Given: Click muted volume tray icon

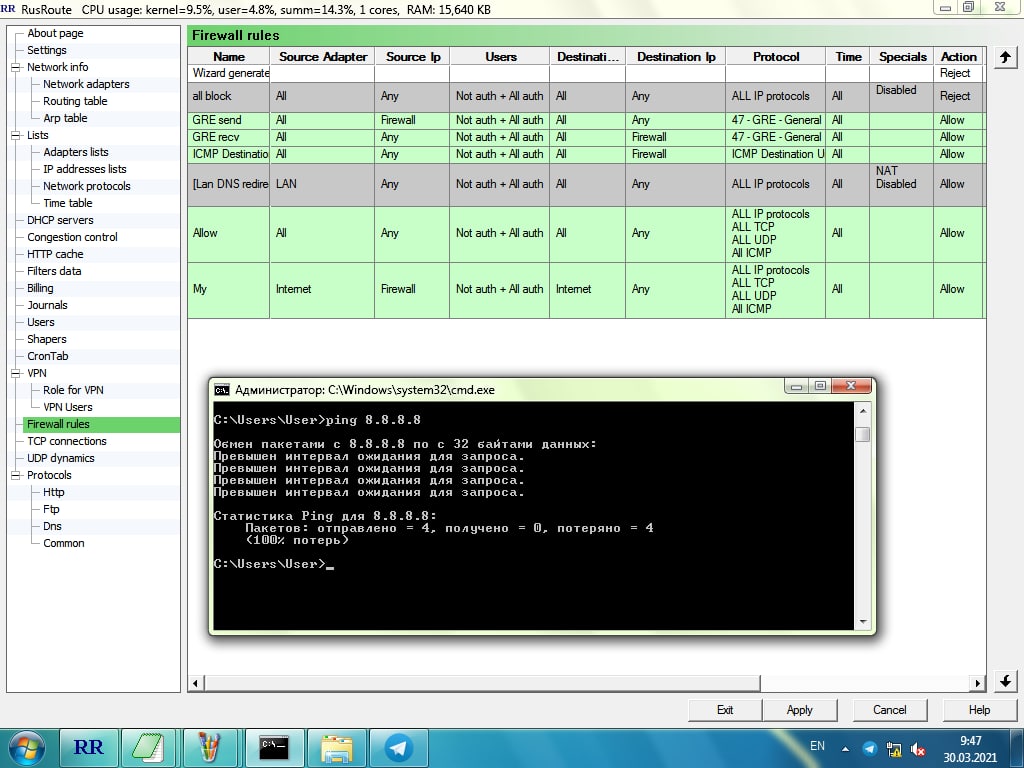Looking at the screenshot, I should tap(918, 749).
